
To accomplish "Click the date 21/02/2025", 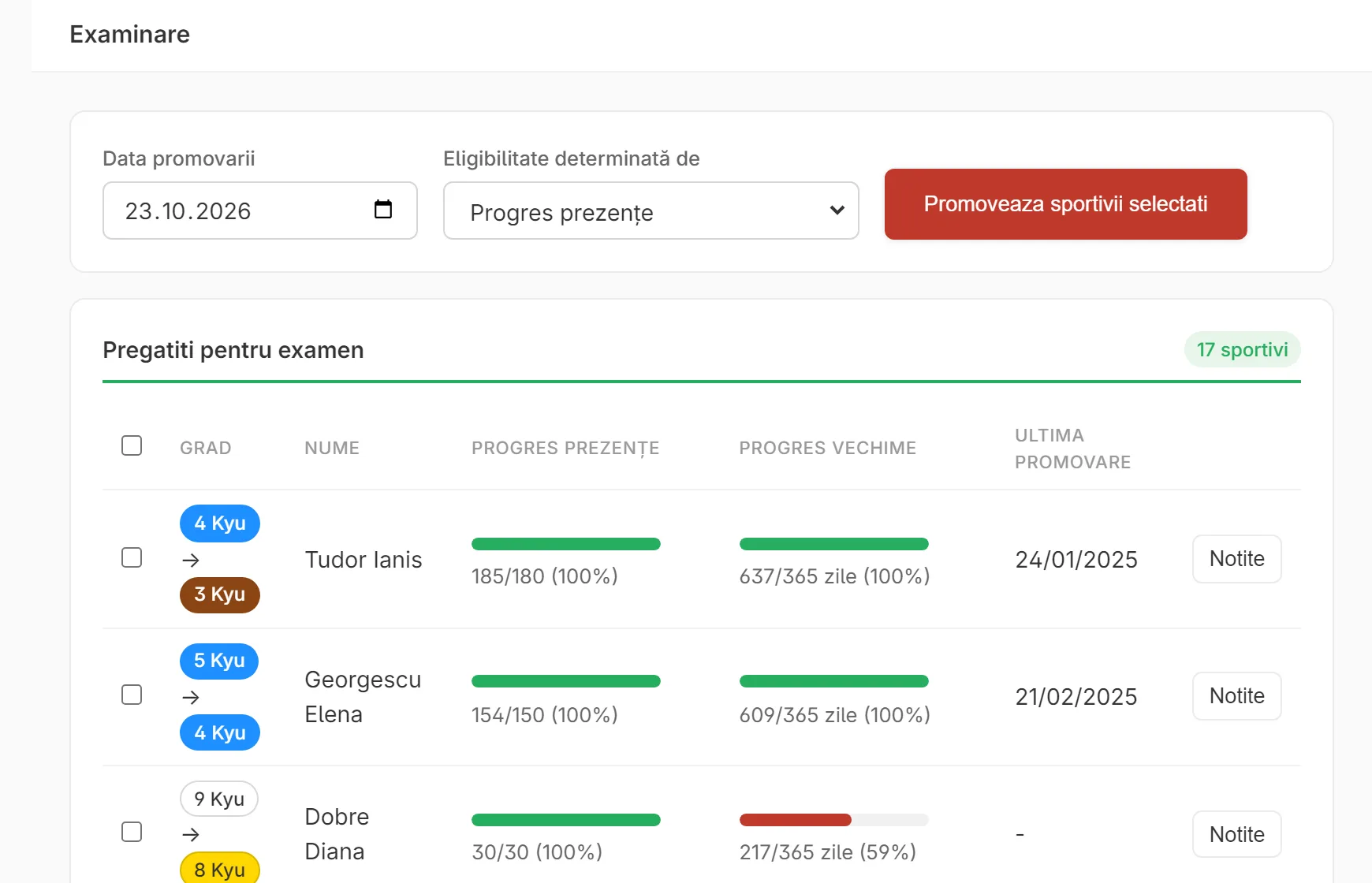I will tap(1076, 697).
